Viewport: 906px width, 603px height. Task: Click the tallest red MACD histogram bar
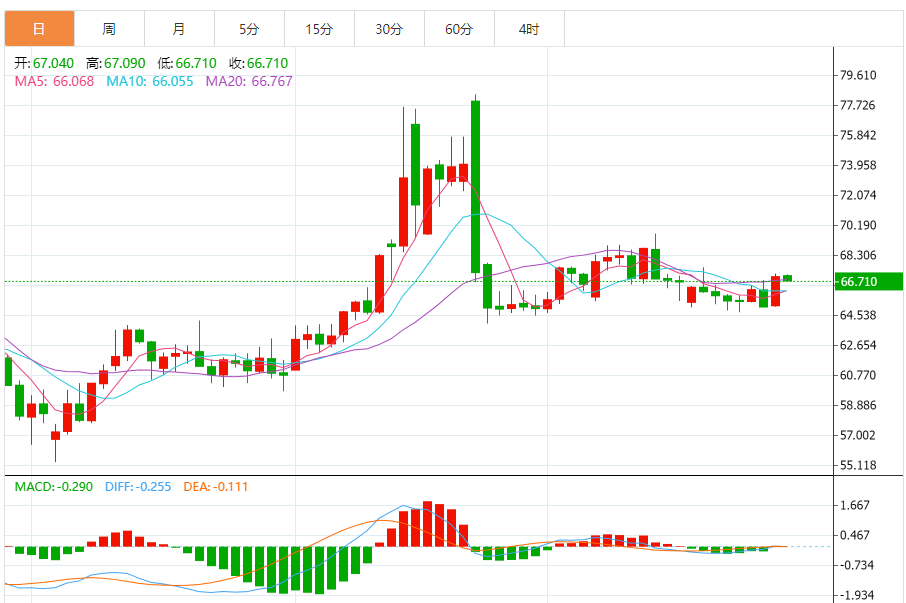tap(428, 524)
